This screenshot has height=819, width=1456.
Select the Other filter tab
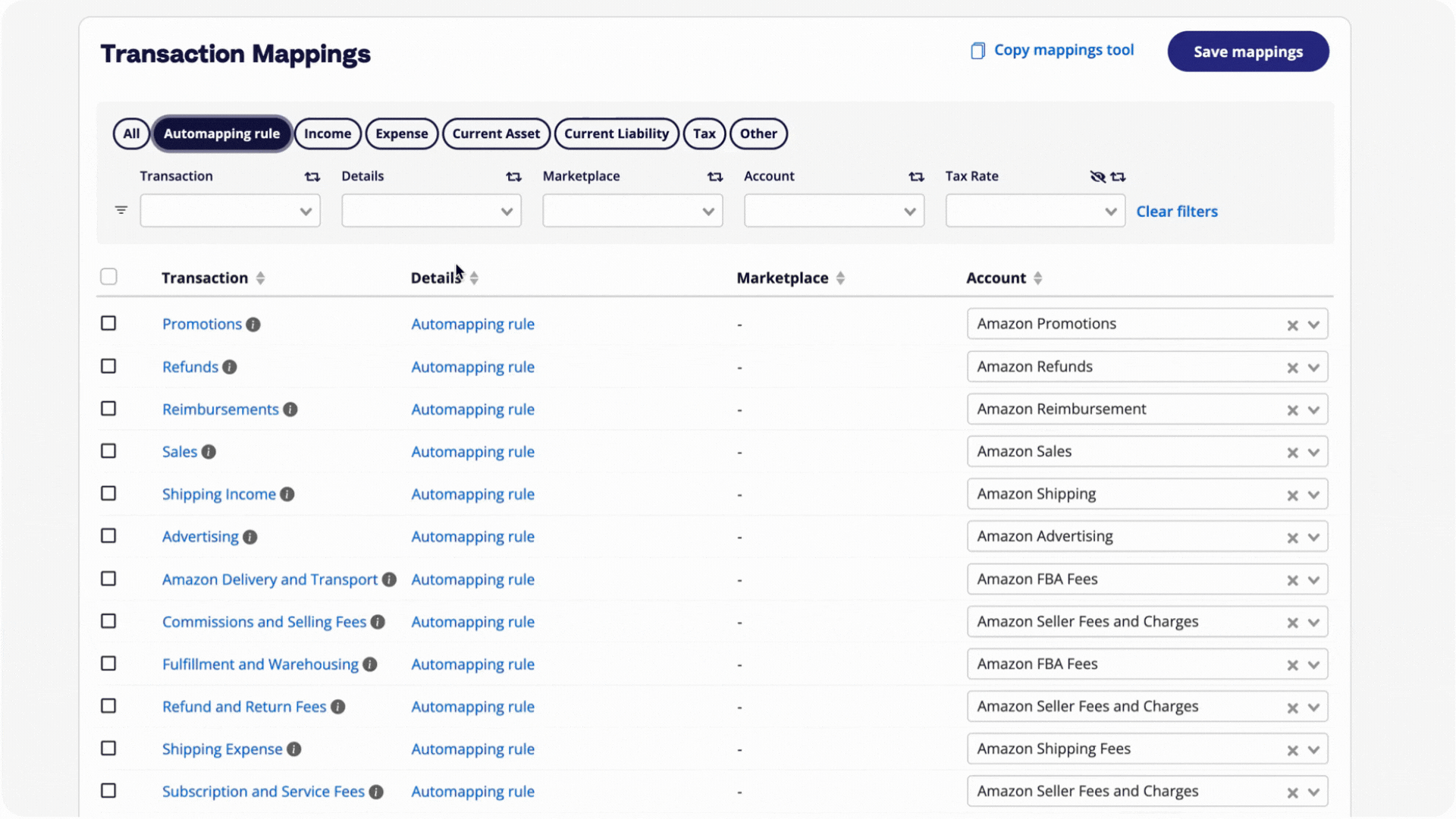pyautogui.click(x=758, y=133)
